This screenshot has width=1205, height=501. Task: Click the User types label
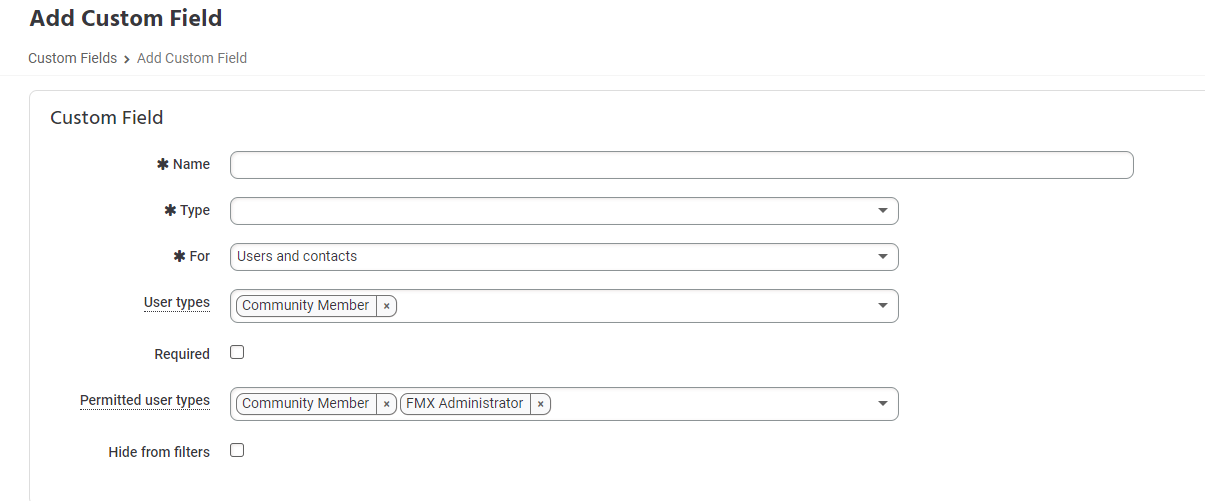pyautogui.click(x=177, y=302)
